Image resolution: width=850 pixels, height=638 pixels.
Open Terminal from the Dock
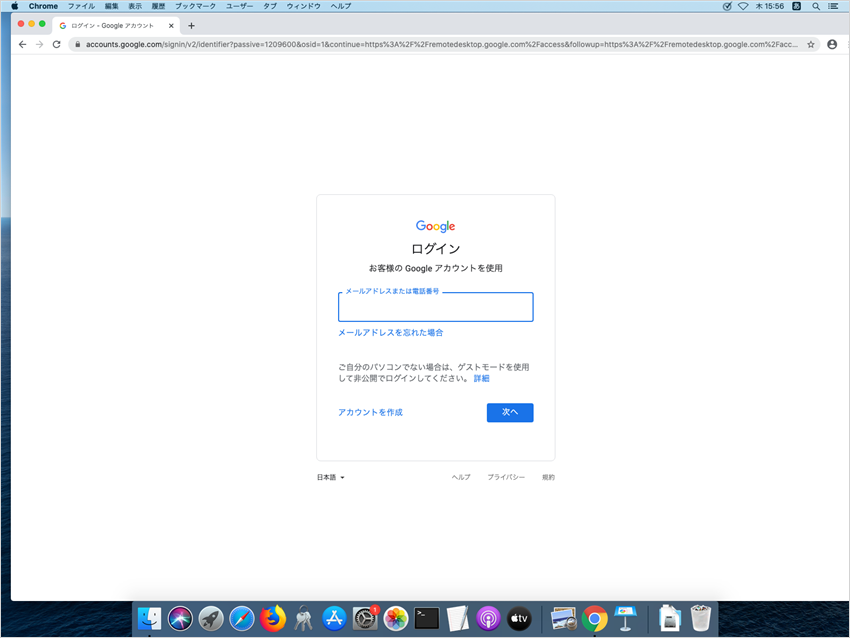coord(427,618)
